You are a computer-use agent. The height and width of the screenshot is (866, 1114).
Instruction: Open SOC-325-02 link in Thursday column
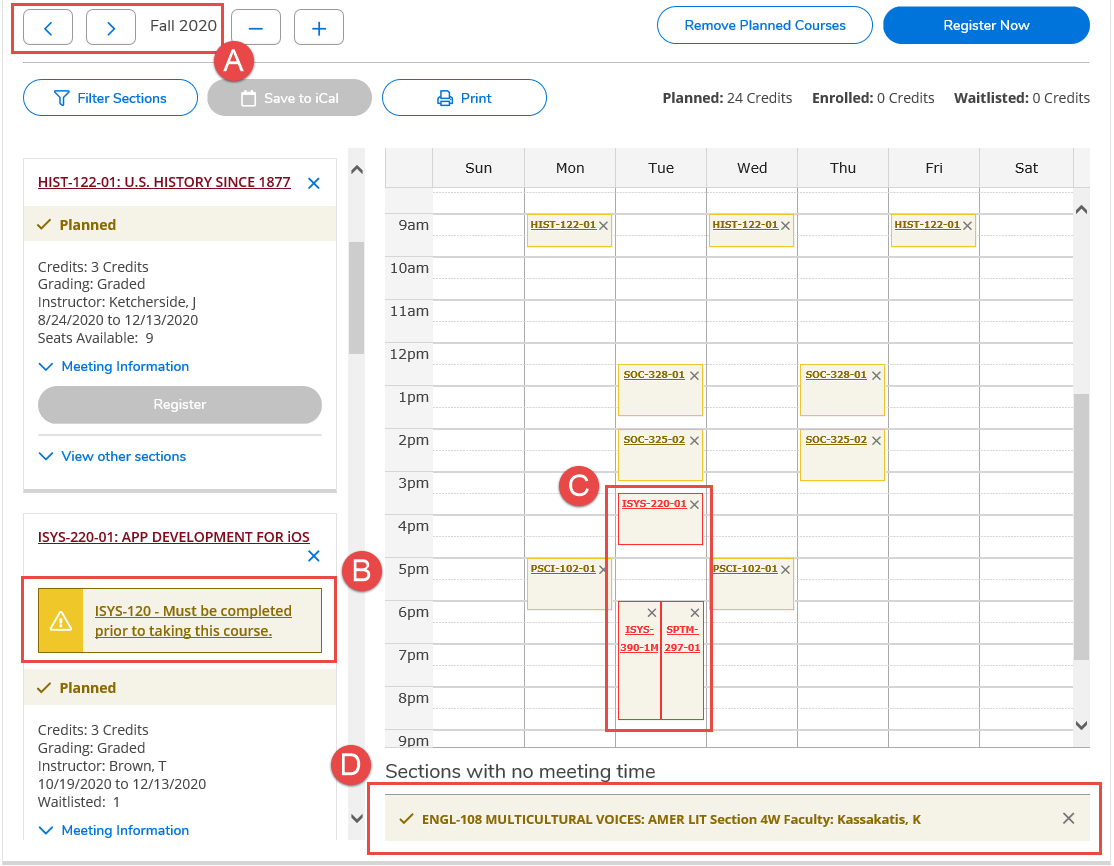[x=836, y=440]
